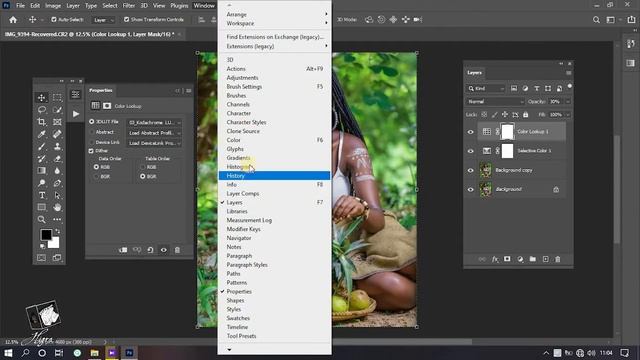Expand the Arrange submenu
This screenshot has width=640, height=360.
(274, 14)
